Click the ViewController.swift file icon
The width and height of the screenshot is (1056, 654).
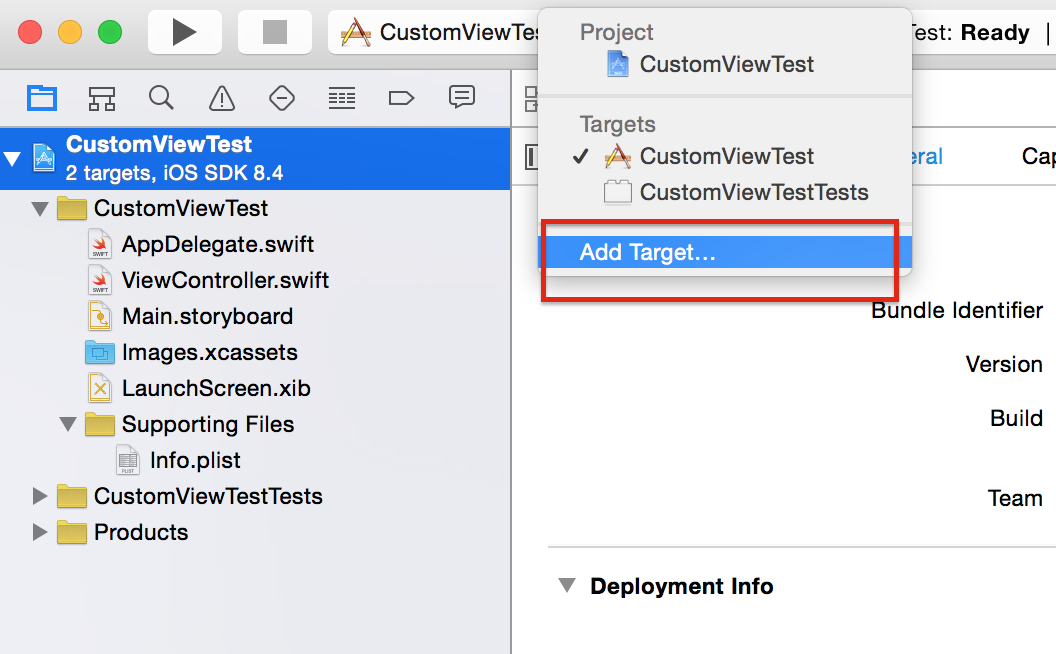coord(100,280)
